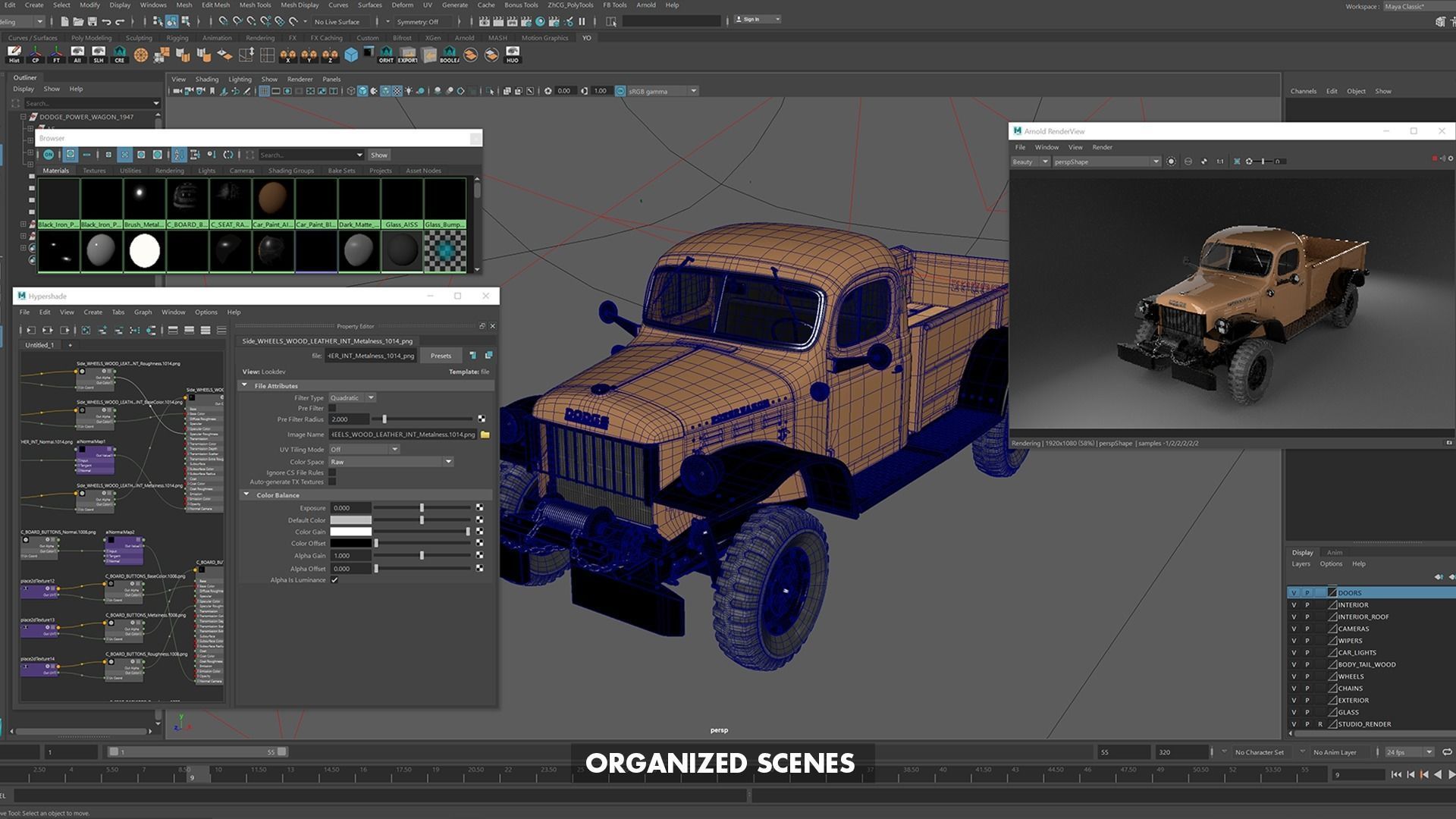Click the blue polygon cube shelf icon

tap(351, 55)
